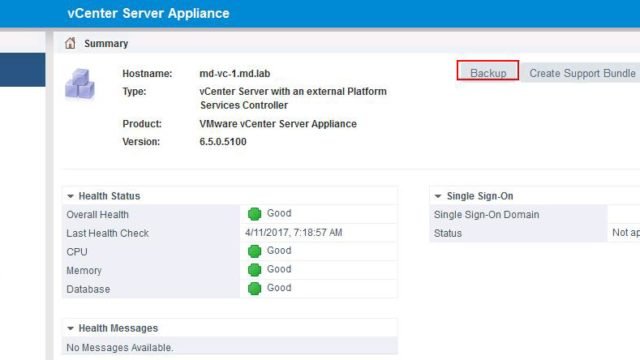The height and width of the screenshot is (360, 640).
Task: Click the green Database status icon
Action: (x=254, y=289)
